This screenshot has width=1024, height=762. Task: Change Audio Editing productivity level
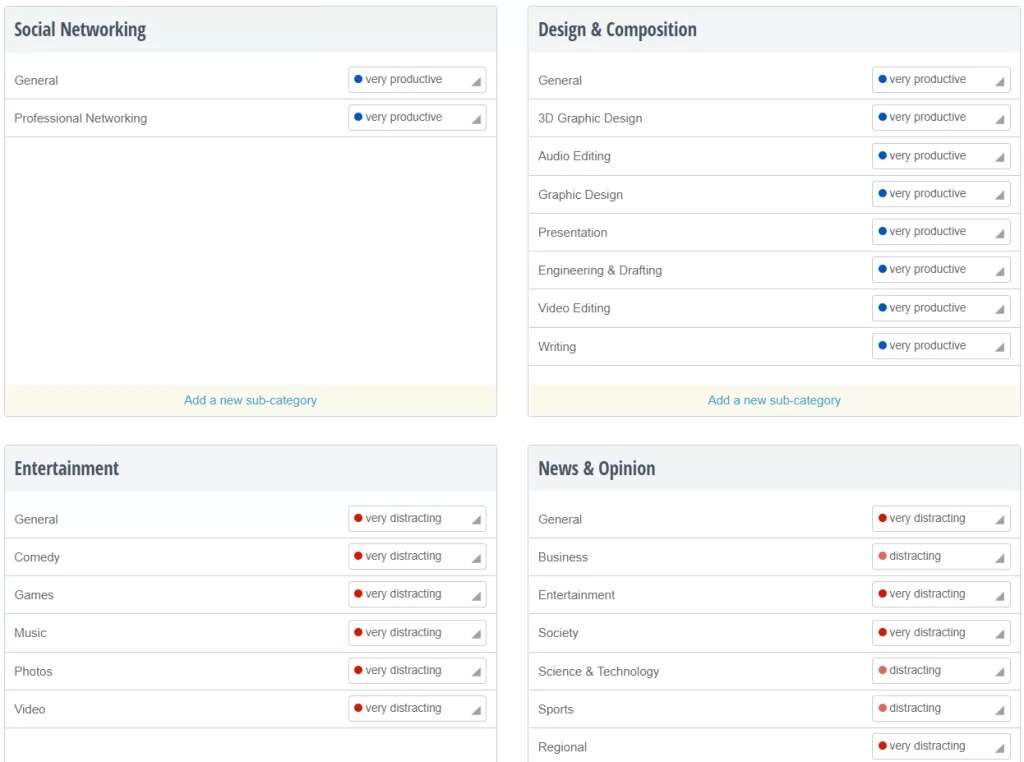[941, 156]
